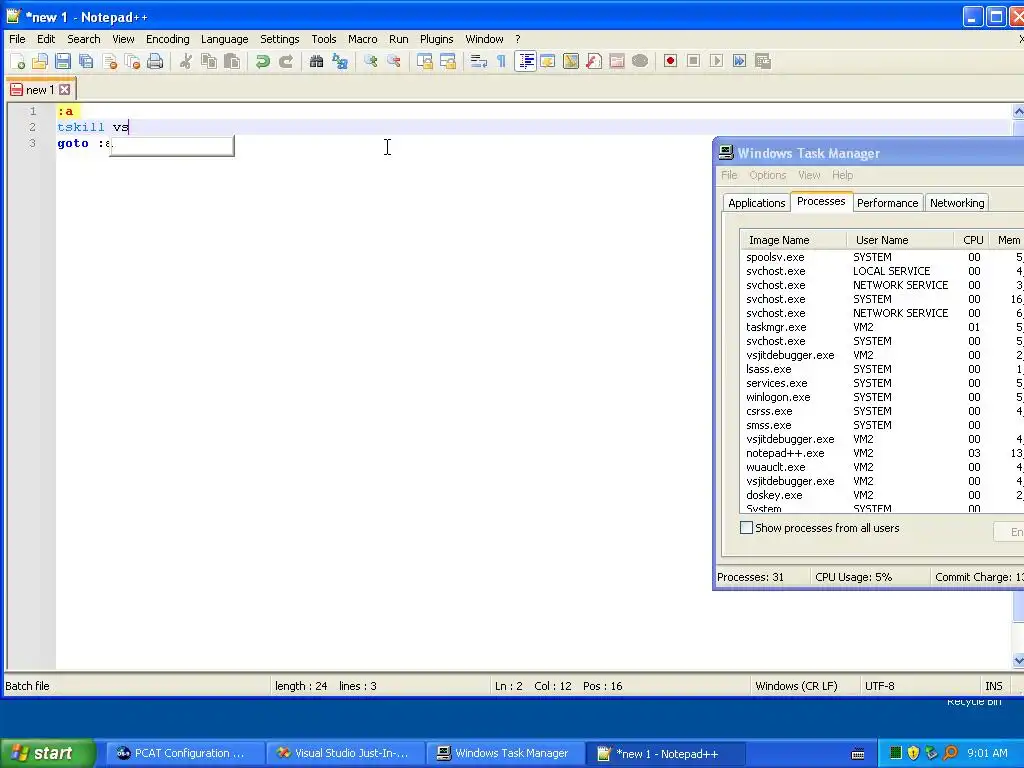Start macro recording with red dot
The image size is (1024, 768).
[x=670, y=61]
